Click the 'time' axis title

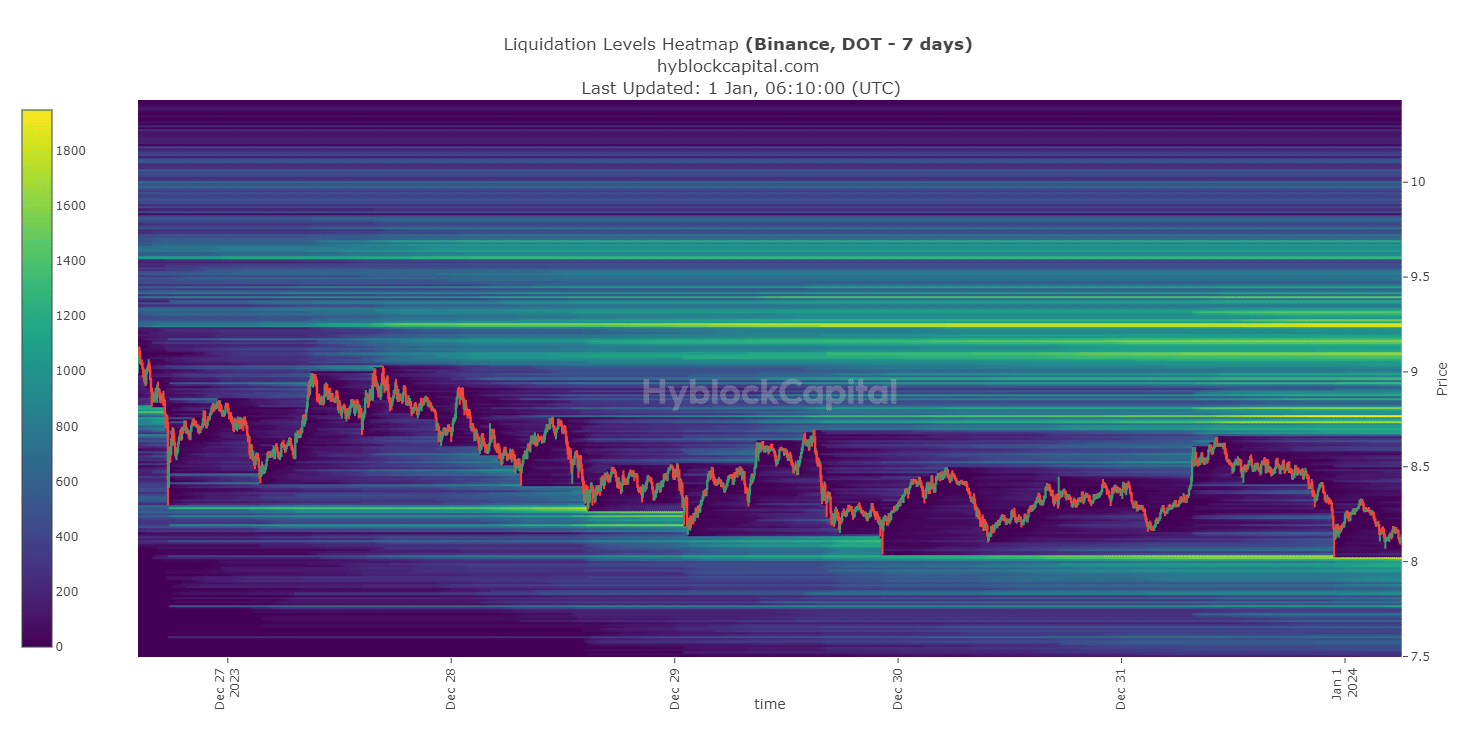pyautogui.click(x=770, y=704)
